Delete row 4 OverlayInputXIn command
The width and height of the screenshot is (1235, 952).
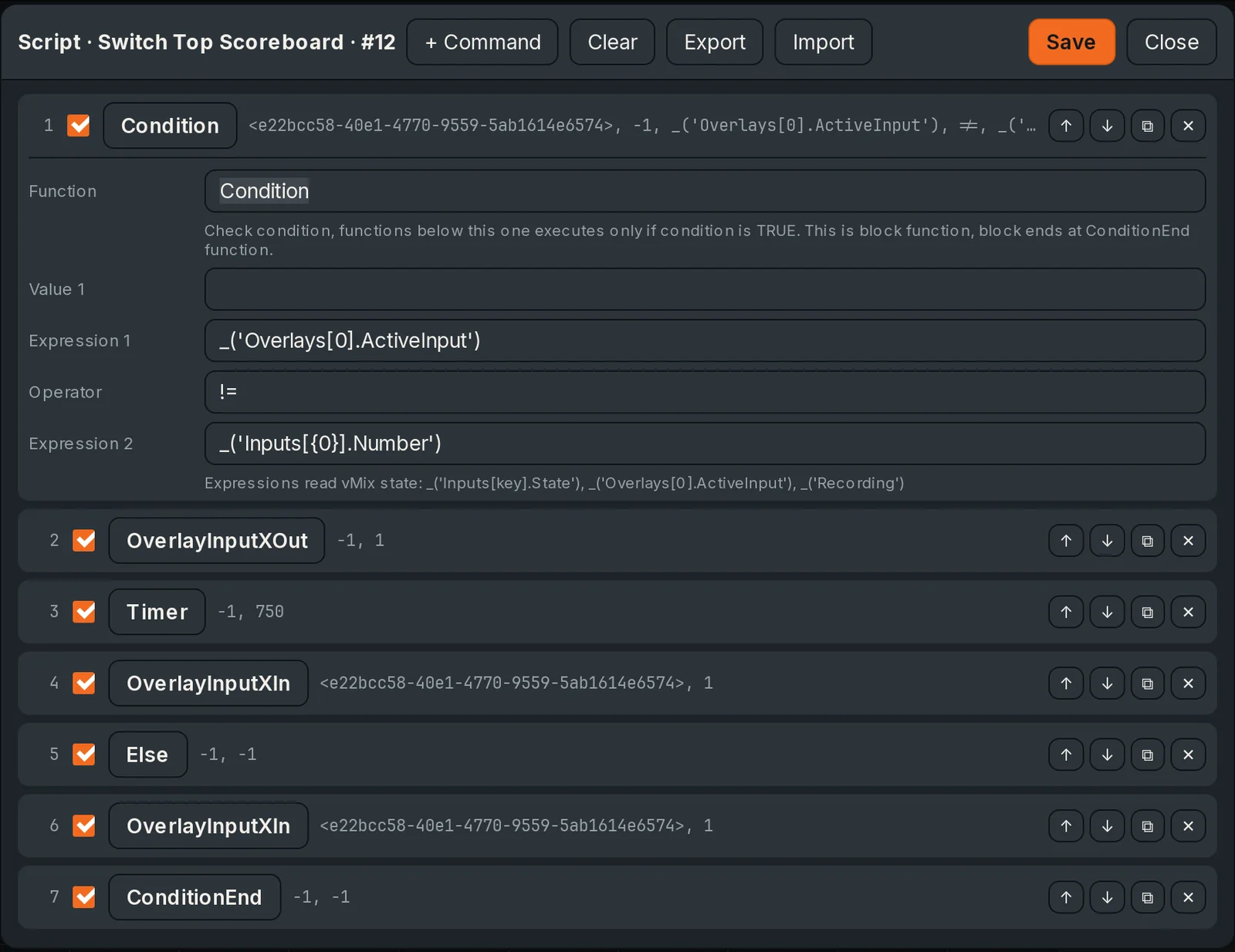[1189, 684]
